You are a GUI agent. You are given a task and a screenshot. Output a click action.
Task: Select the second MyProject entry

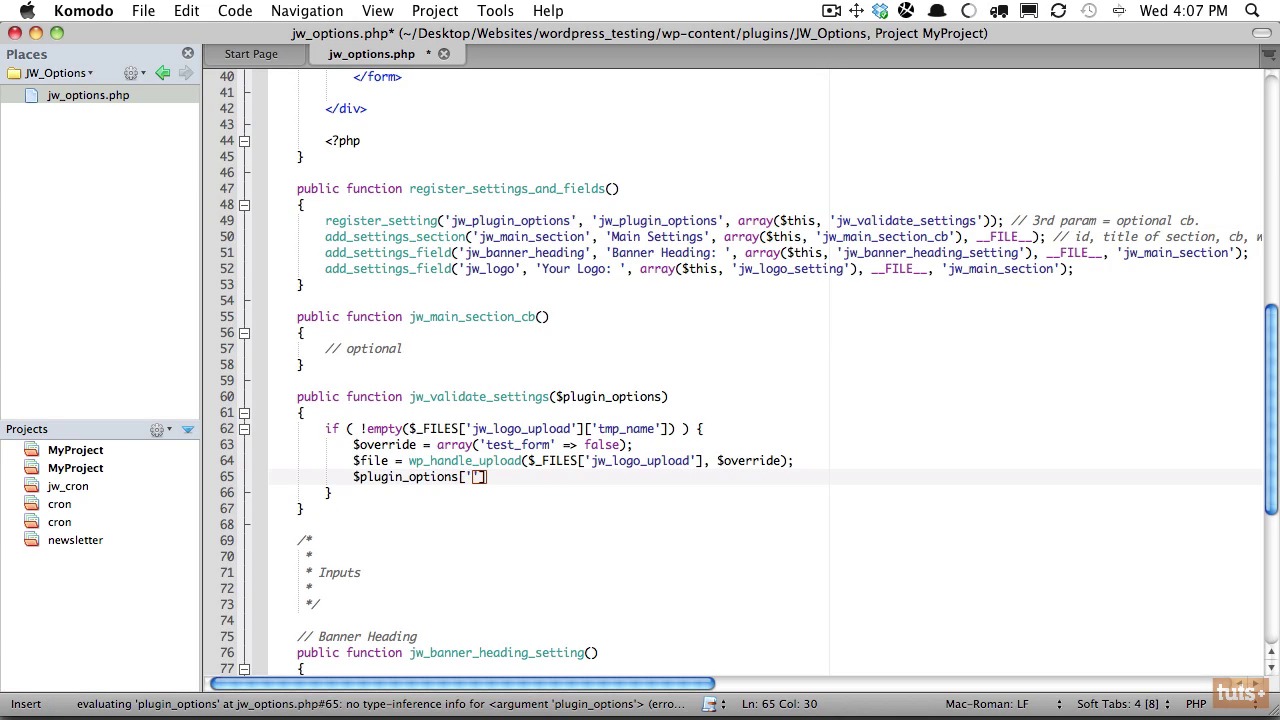tap(75, 468)
